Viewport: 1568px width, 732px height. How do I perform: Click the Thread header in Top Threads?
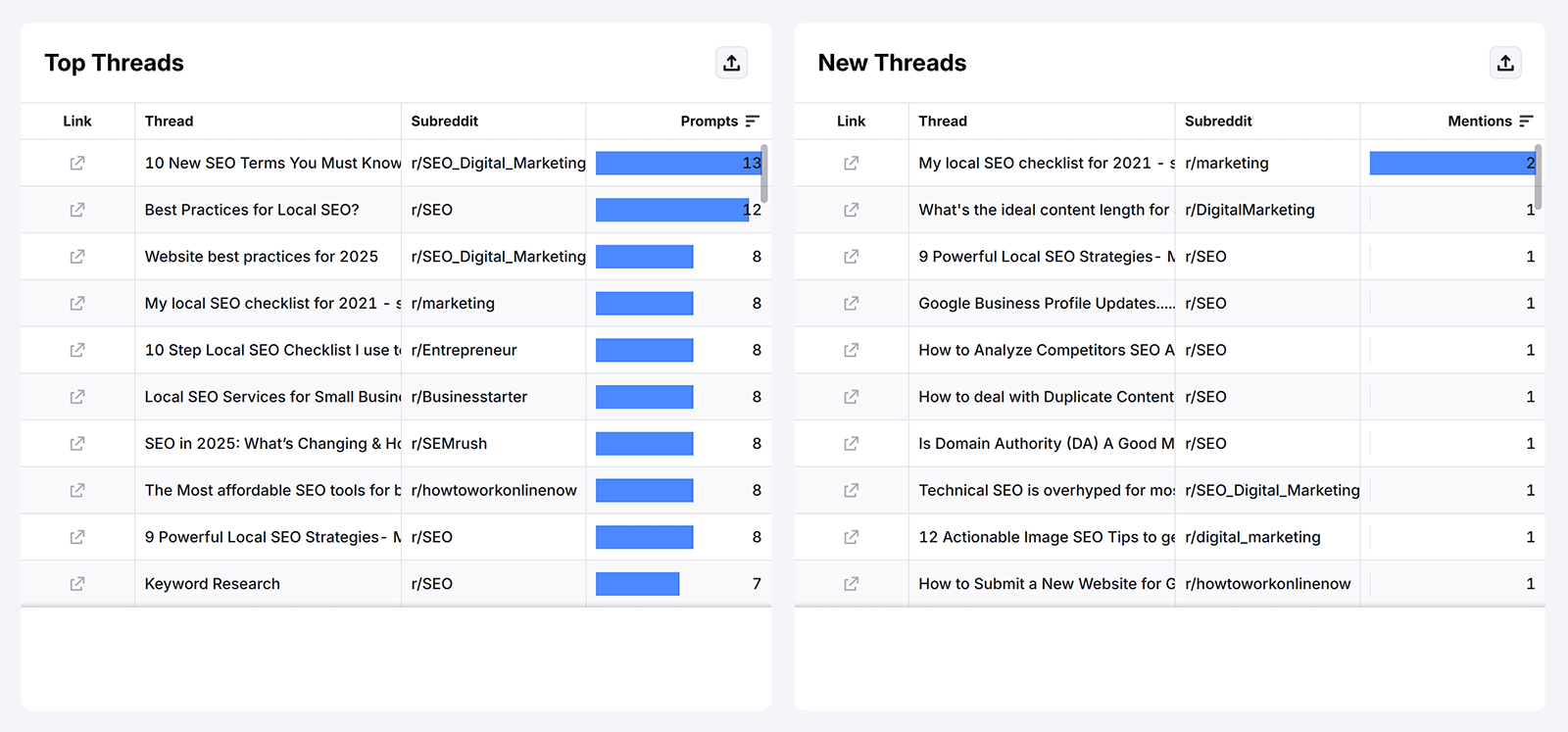click(169, 122)
